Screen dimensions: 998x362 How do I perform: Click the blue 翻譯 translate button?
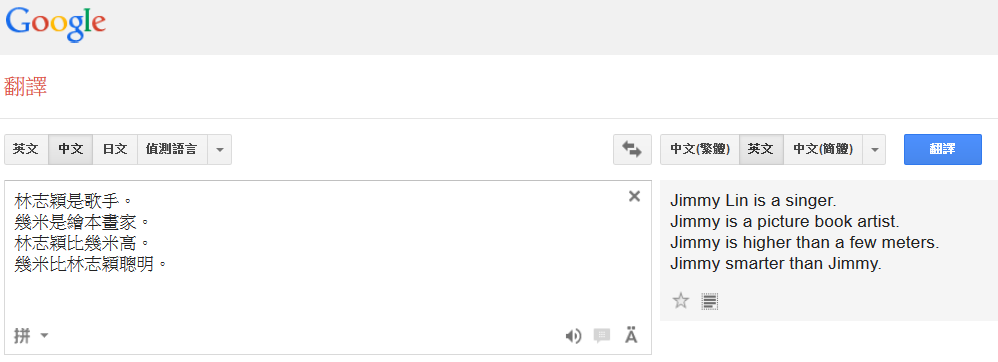tap(943, 150)
